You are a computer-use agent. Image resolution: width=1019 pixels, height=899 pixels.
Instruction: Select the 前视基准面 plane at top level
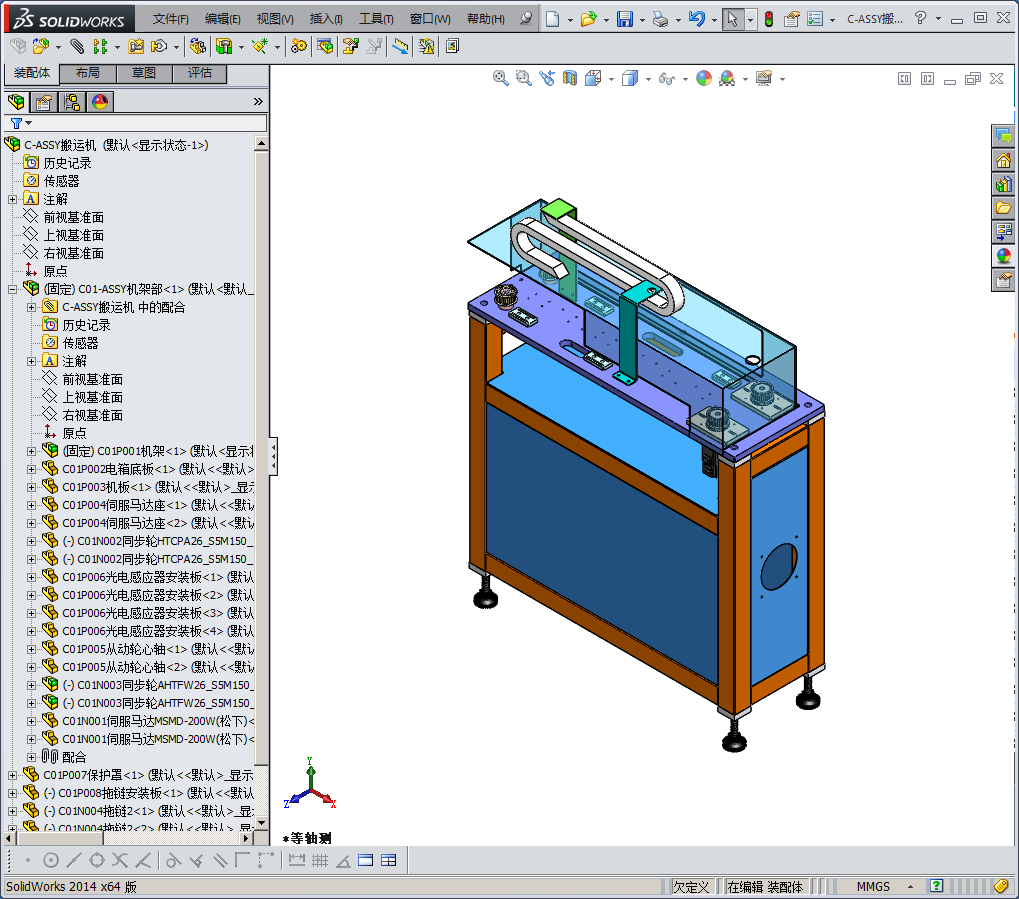73,217
